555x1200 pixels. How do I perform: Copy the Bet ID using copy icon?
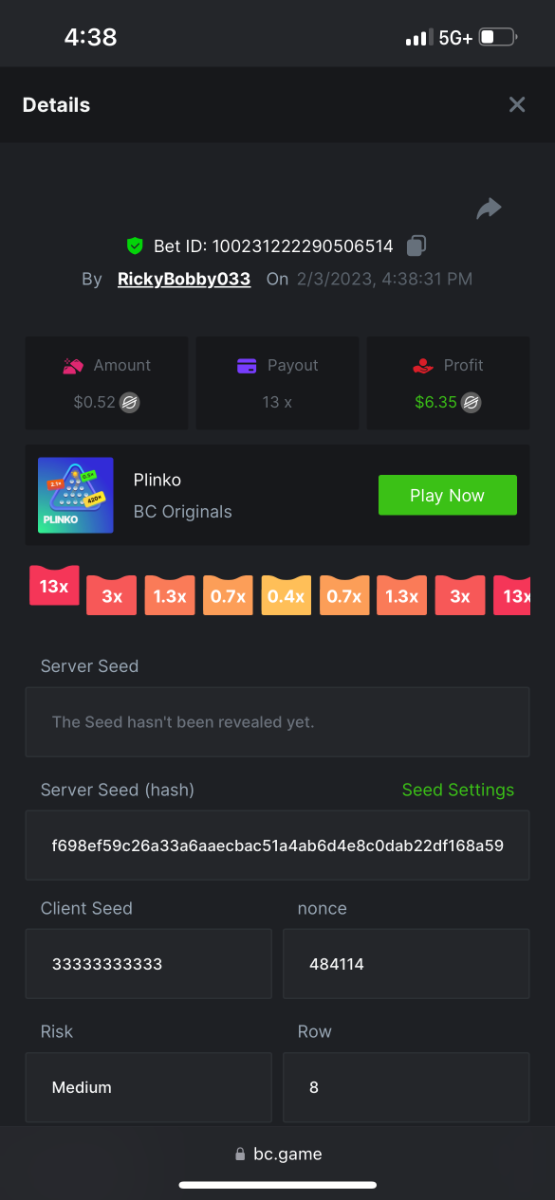coord(417,245)
